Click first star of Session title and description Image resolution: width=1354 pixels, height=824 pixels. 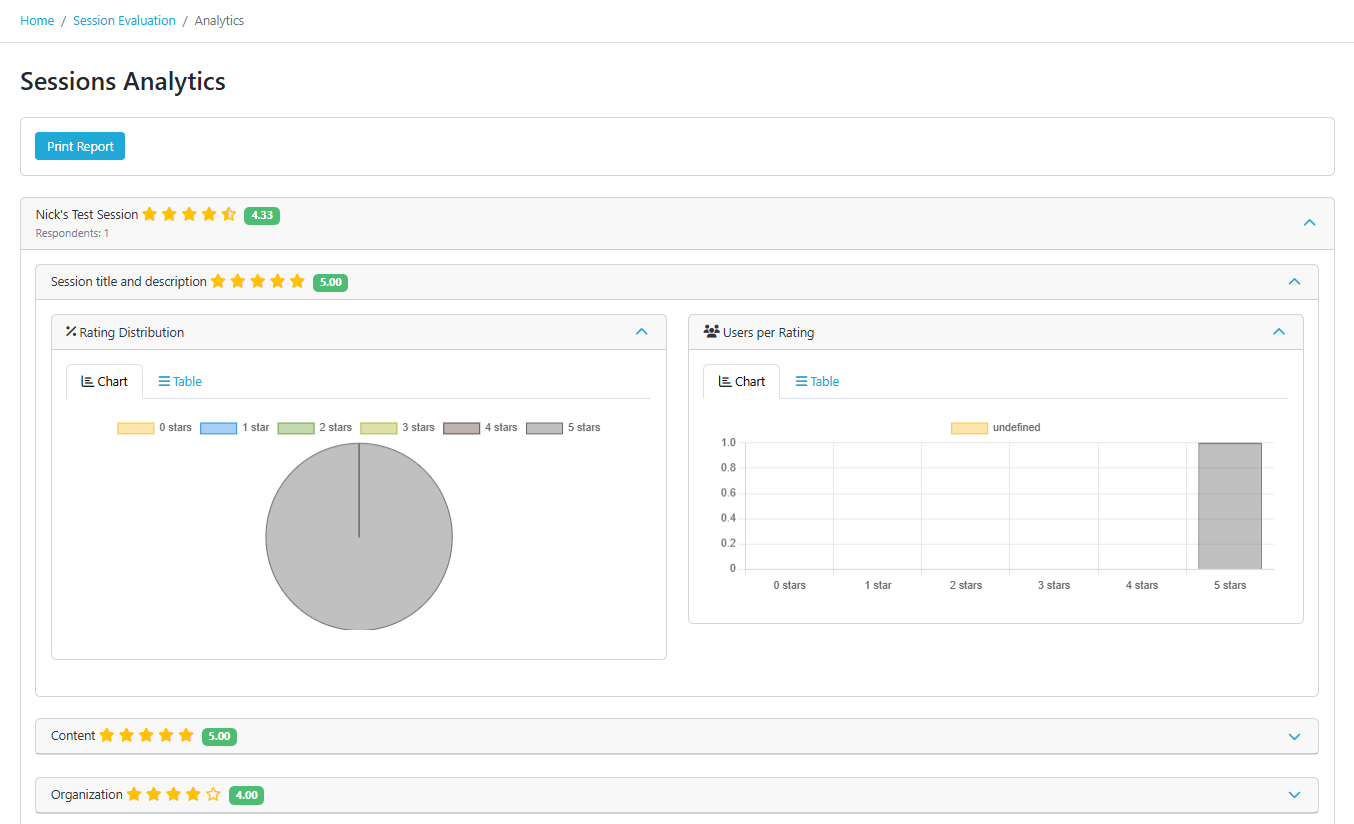pos(218,282)
